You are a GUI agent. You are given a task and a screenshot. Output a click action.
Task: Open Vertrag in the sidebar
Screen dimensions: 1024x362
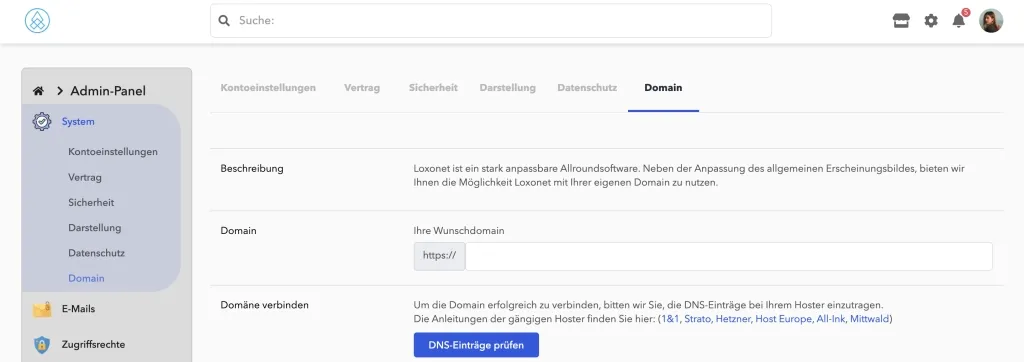point(85,177)
